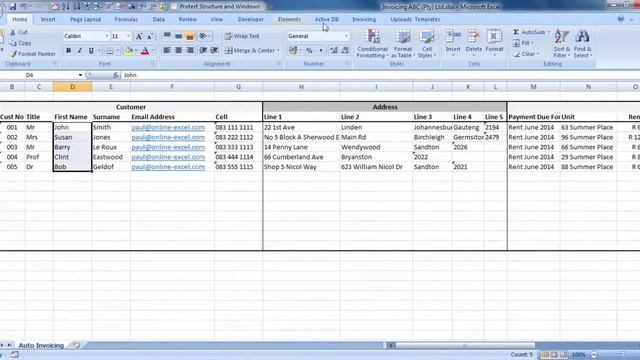Toggle Wrap Text
This screenshot has height=360, width=640.
coord(242,36)
